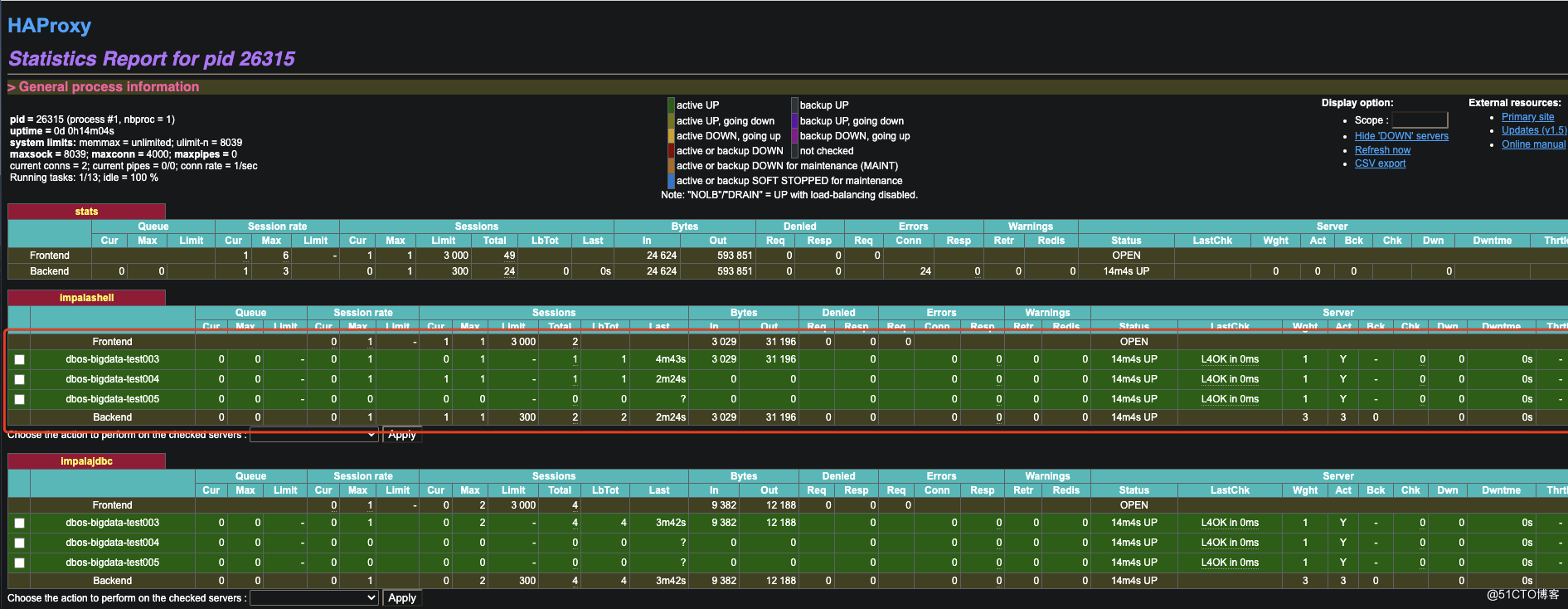Image resolution: width=1568 pixels, height=609 pixels.
Task: Click the stats proxy title
Action: [x=86, y=212]
